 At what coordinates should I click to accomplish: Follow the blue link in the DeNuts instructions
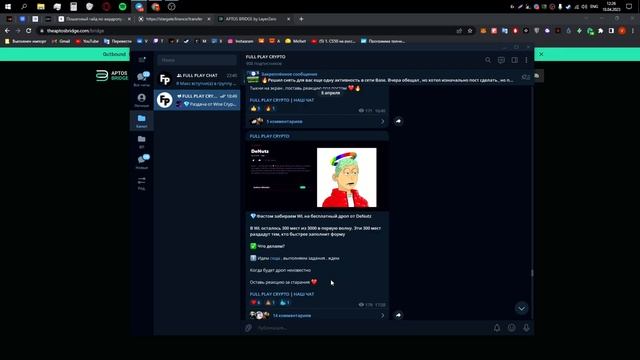275,258
